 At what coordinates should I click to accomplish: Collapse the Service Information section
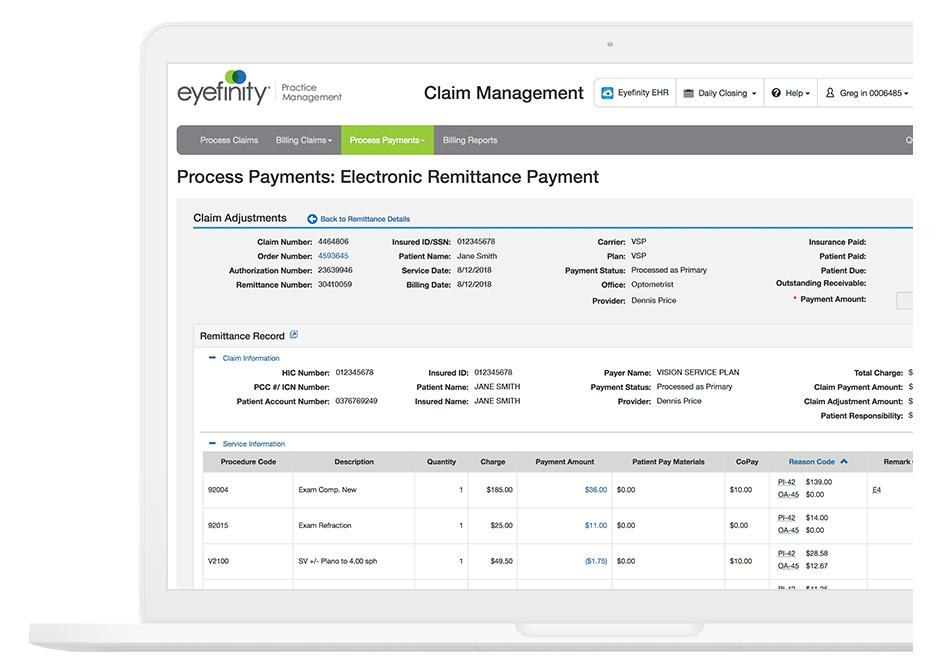click(x=212, y=443)
